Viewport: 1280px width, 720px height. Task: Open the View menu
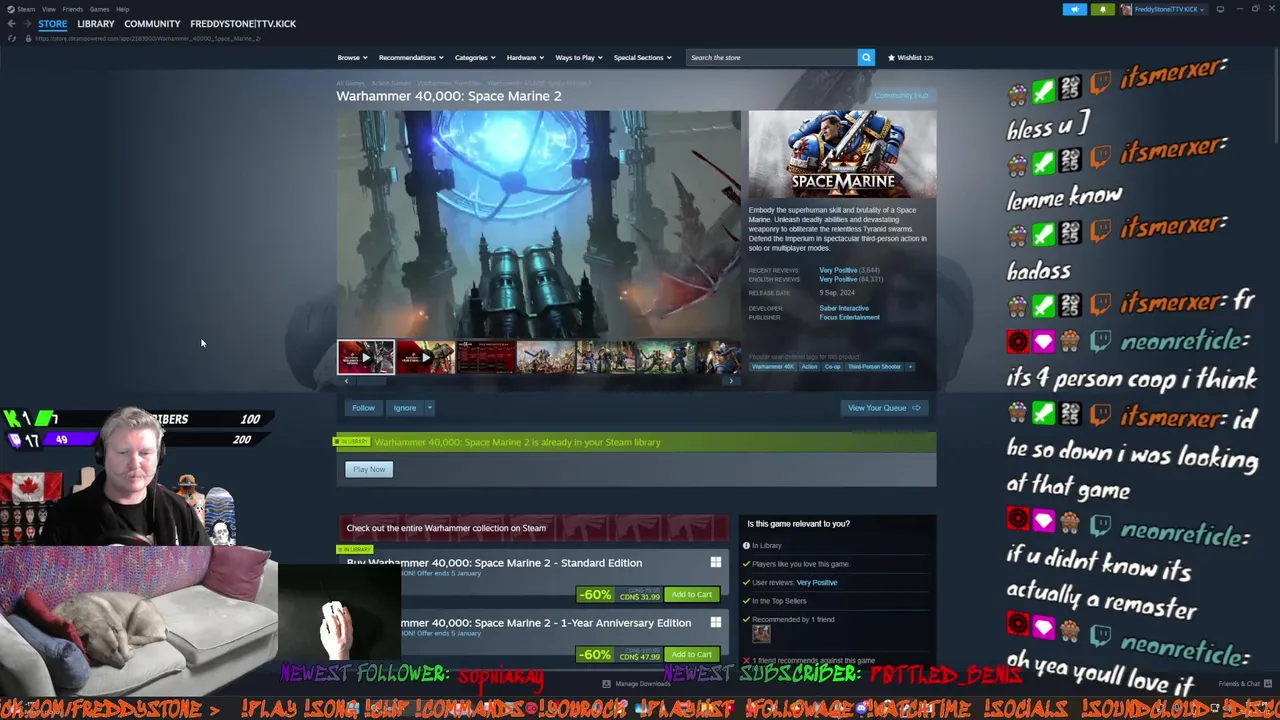(x=48, y=9)
